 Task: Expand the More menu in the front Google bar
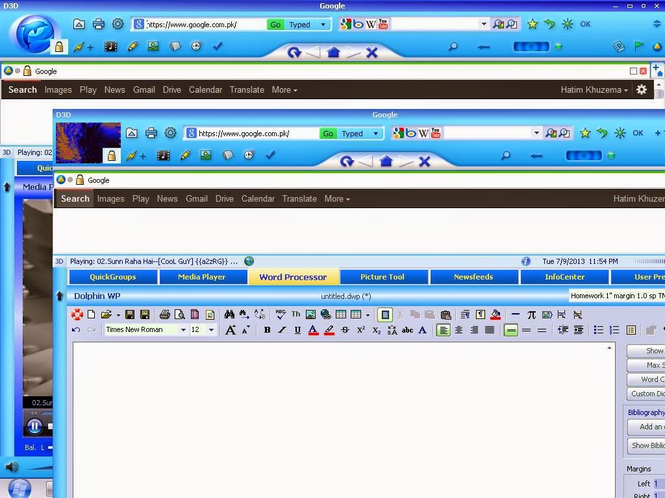click(337, 199)
